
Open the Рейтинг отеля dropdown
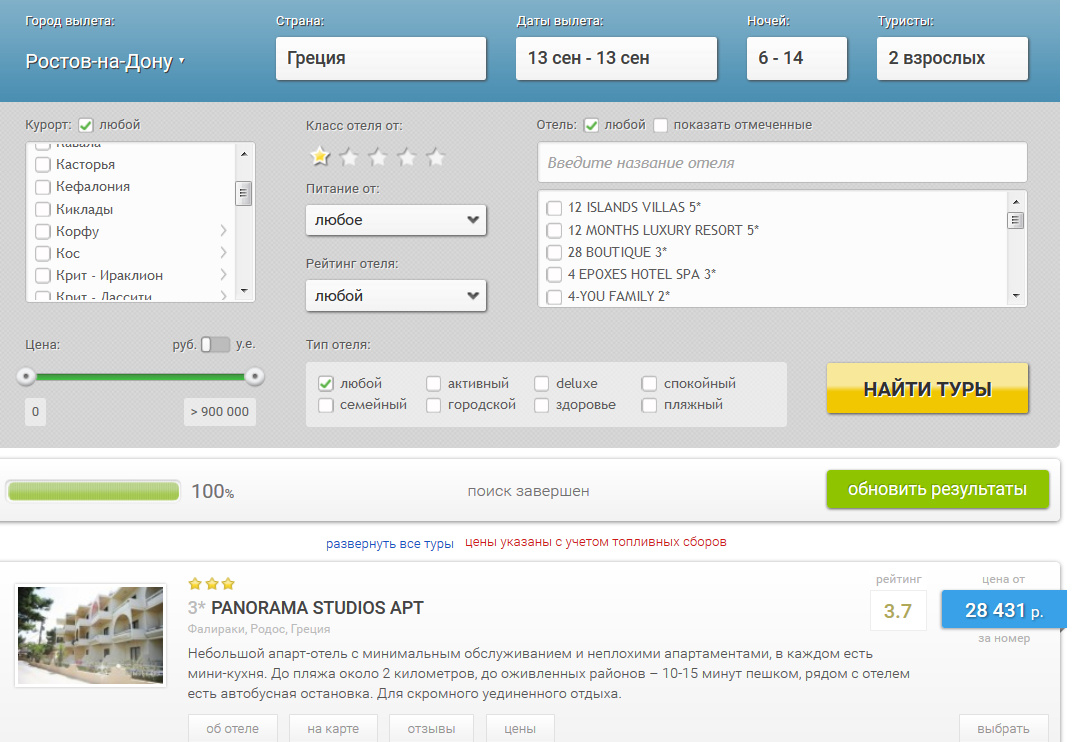(396, 296)
